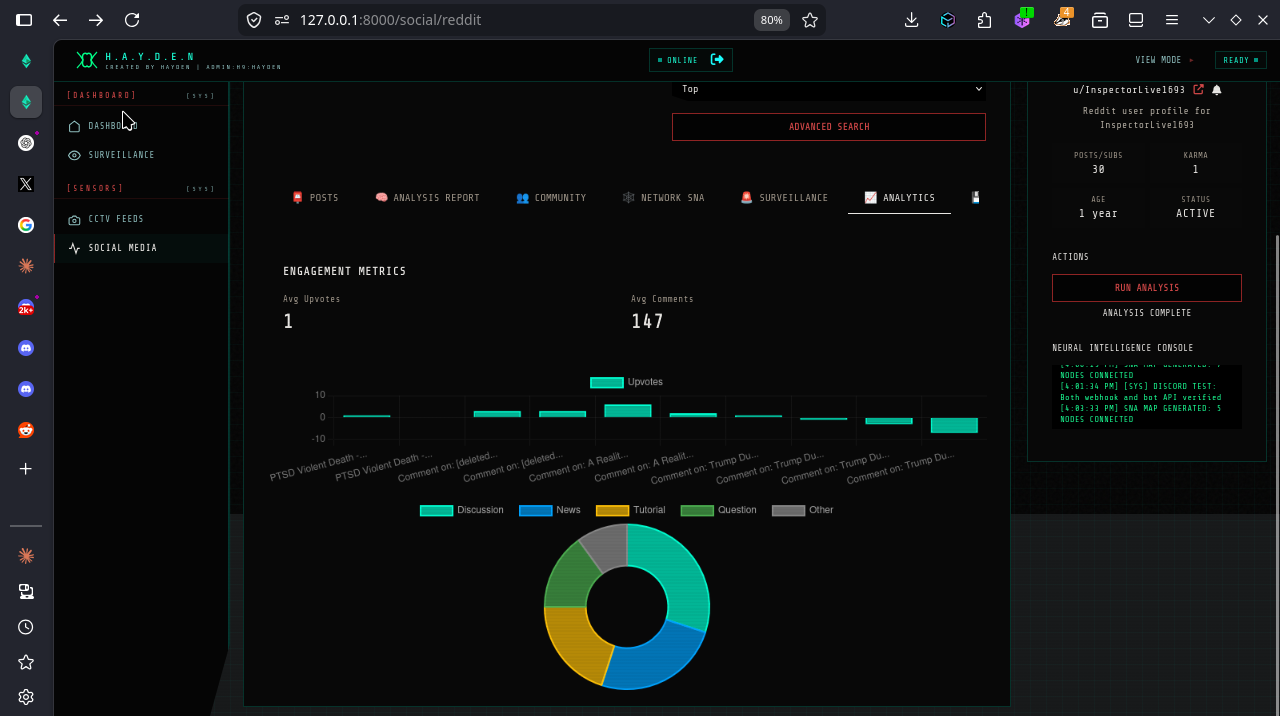Go back in browser history
The height and width of the screenshot is (716, 1280).
tap(60, 20)
